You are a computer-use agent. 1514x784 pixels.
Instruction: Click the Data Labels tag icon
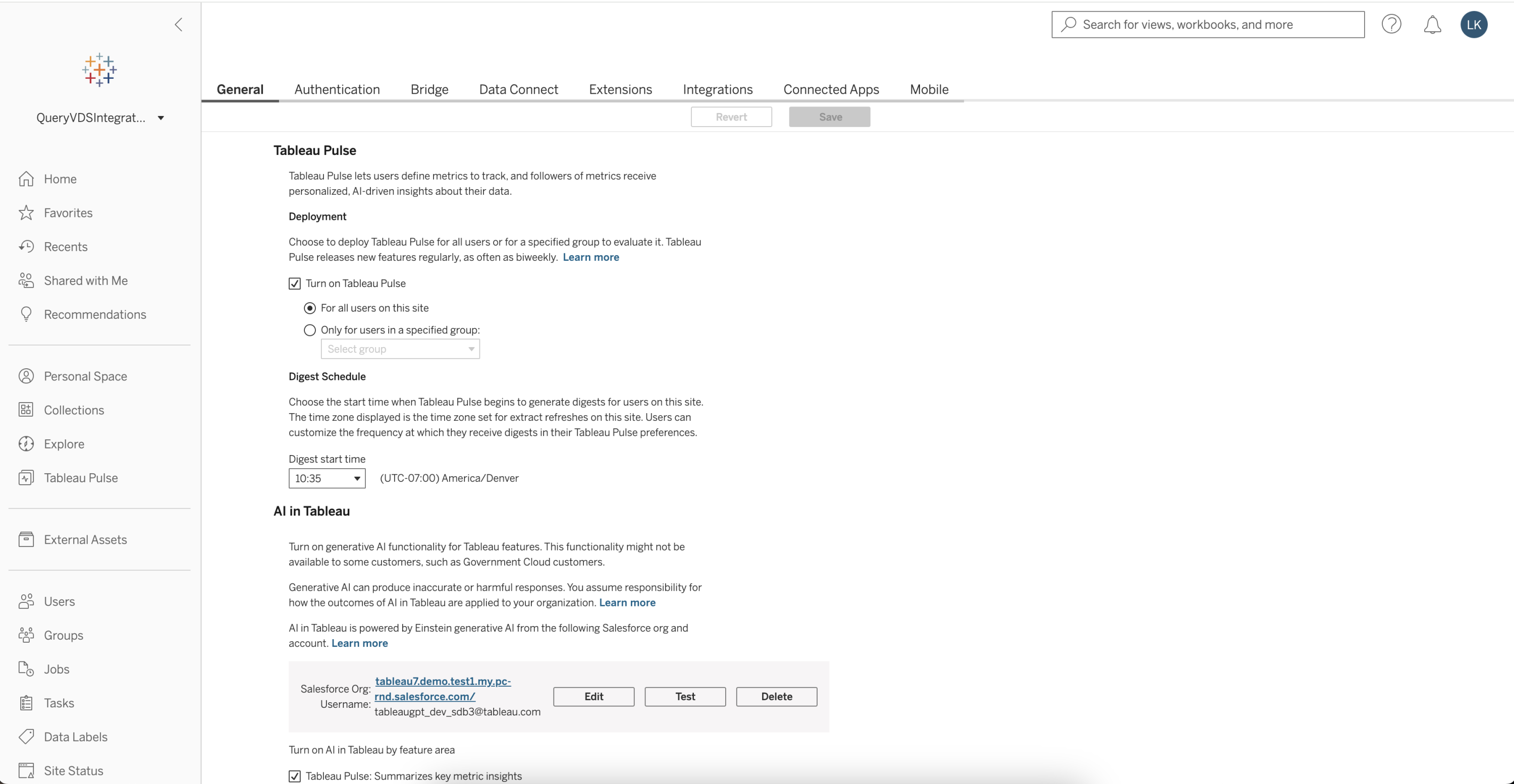[26, 737]
